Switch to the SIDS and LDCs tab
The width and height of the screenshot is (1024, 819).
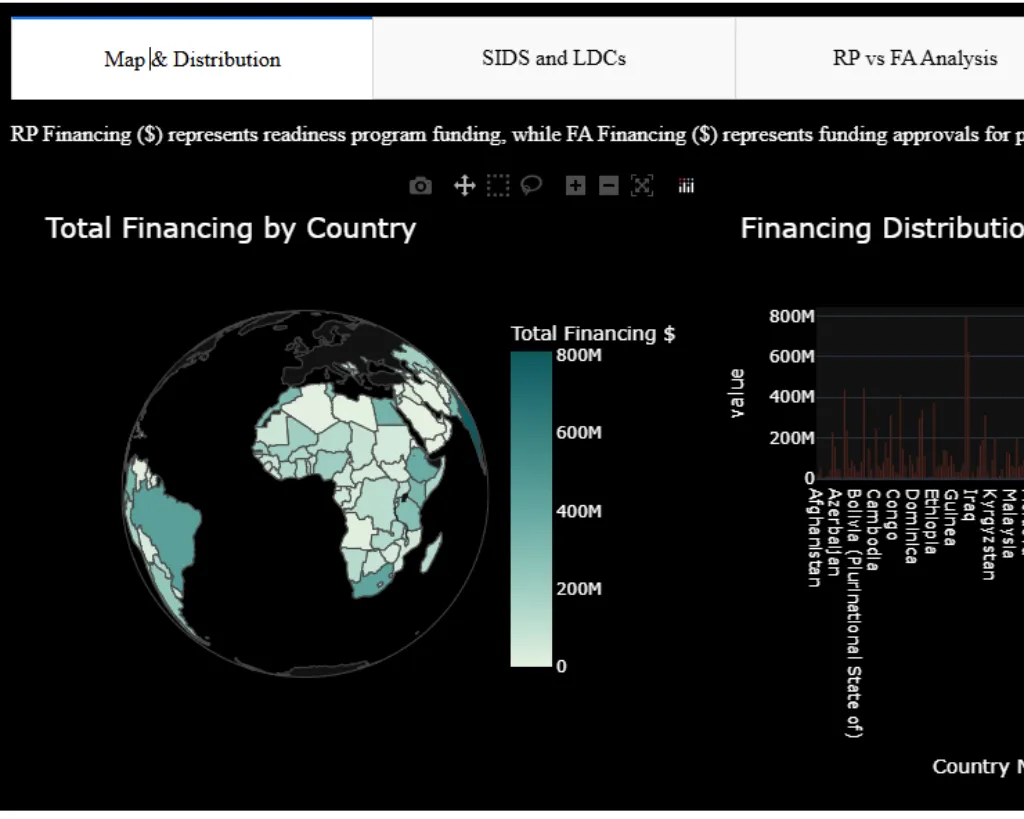click(x=554, y=59)
